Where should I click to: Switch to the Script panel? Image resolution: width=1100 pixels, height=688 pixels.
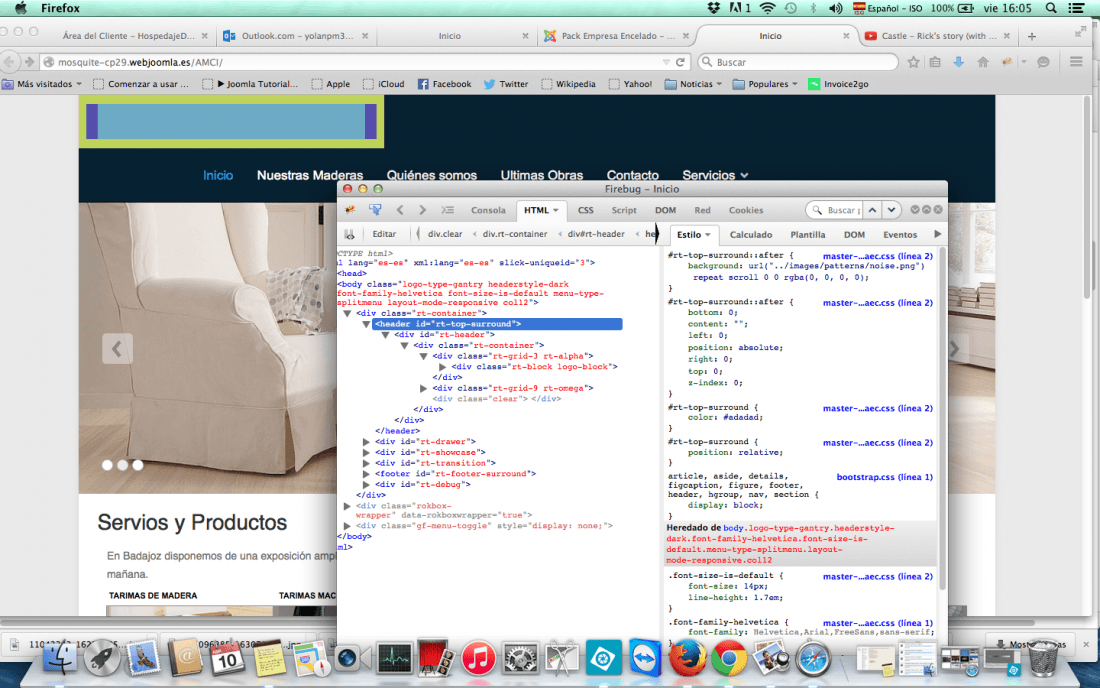coord(624,210)
